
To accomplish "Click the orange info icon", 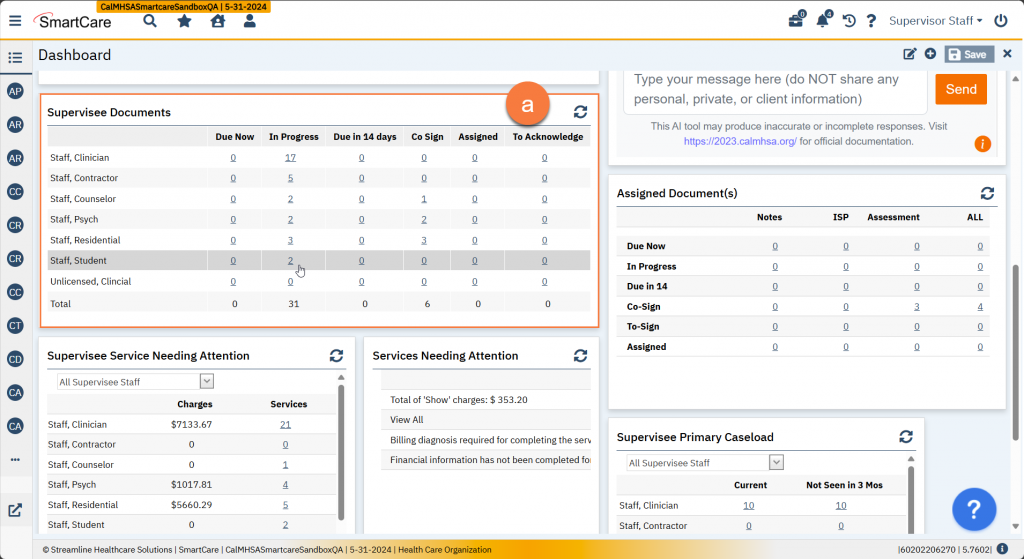I will pyautogui.click(x=983, y=144).
